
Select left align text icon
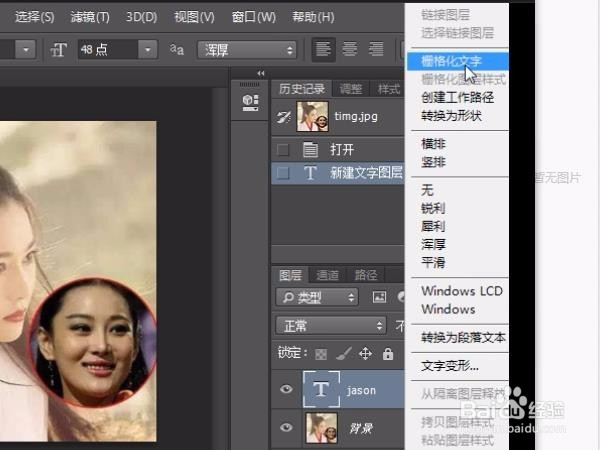(323, 49)
